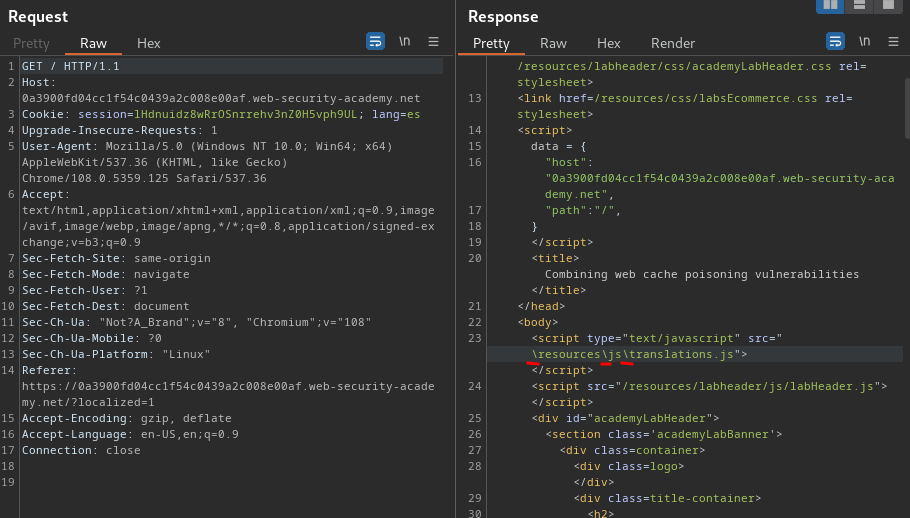The image size is (910, 518).
Task: Switch Response view to Hex tab
Action: pos(608,44)
